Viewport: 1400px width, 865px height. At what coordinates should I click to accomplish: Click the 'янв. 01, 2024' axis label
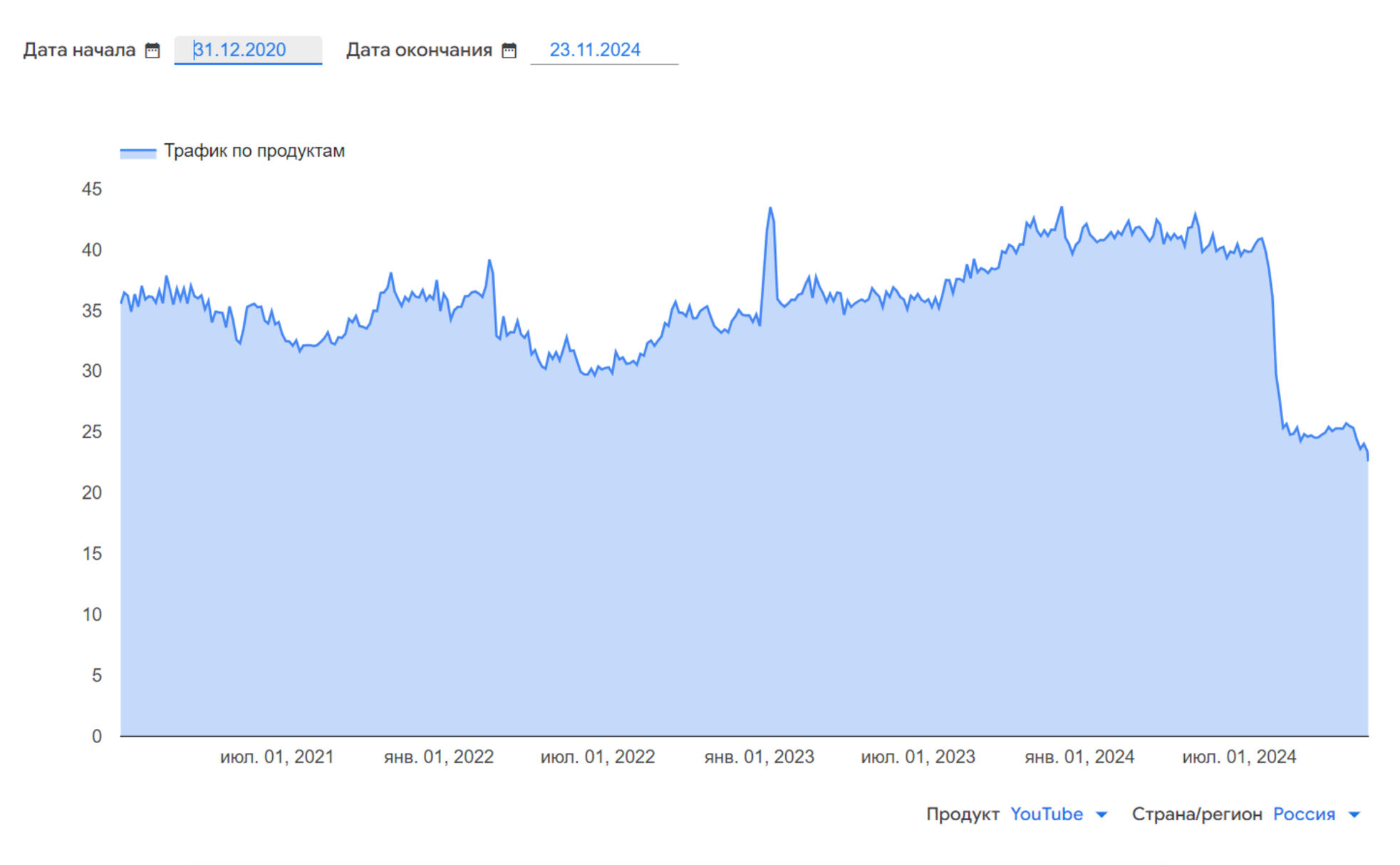(x=1079, y=757)
